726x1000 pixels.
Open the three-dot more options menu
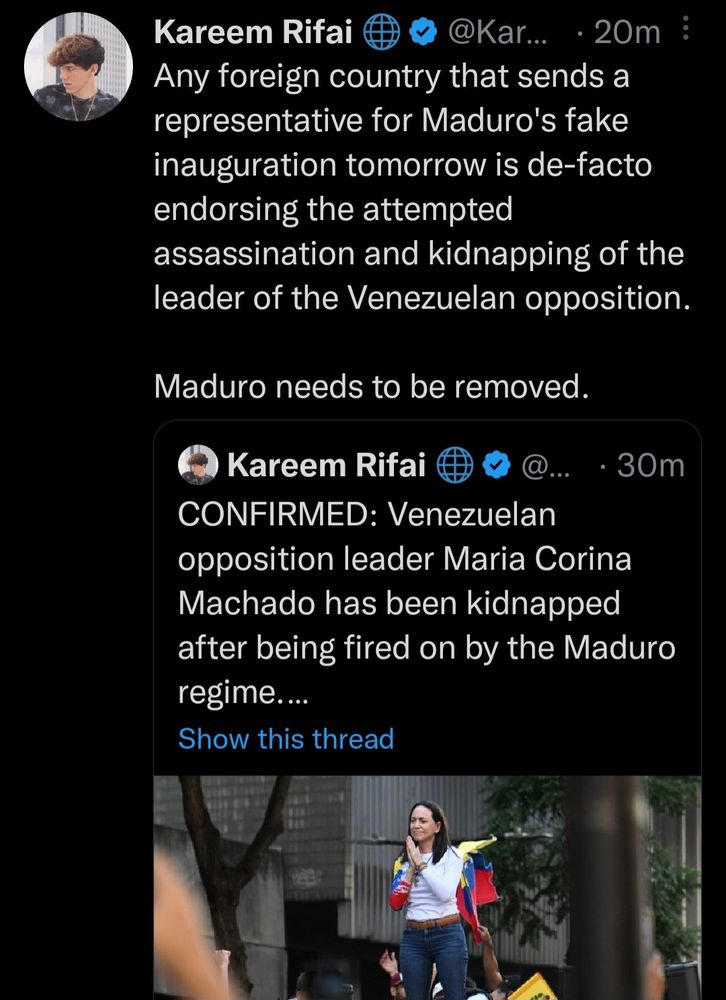(686, 28)
